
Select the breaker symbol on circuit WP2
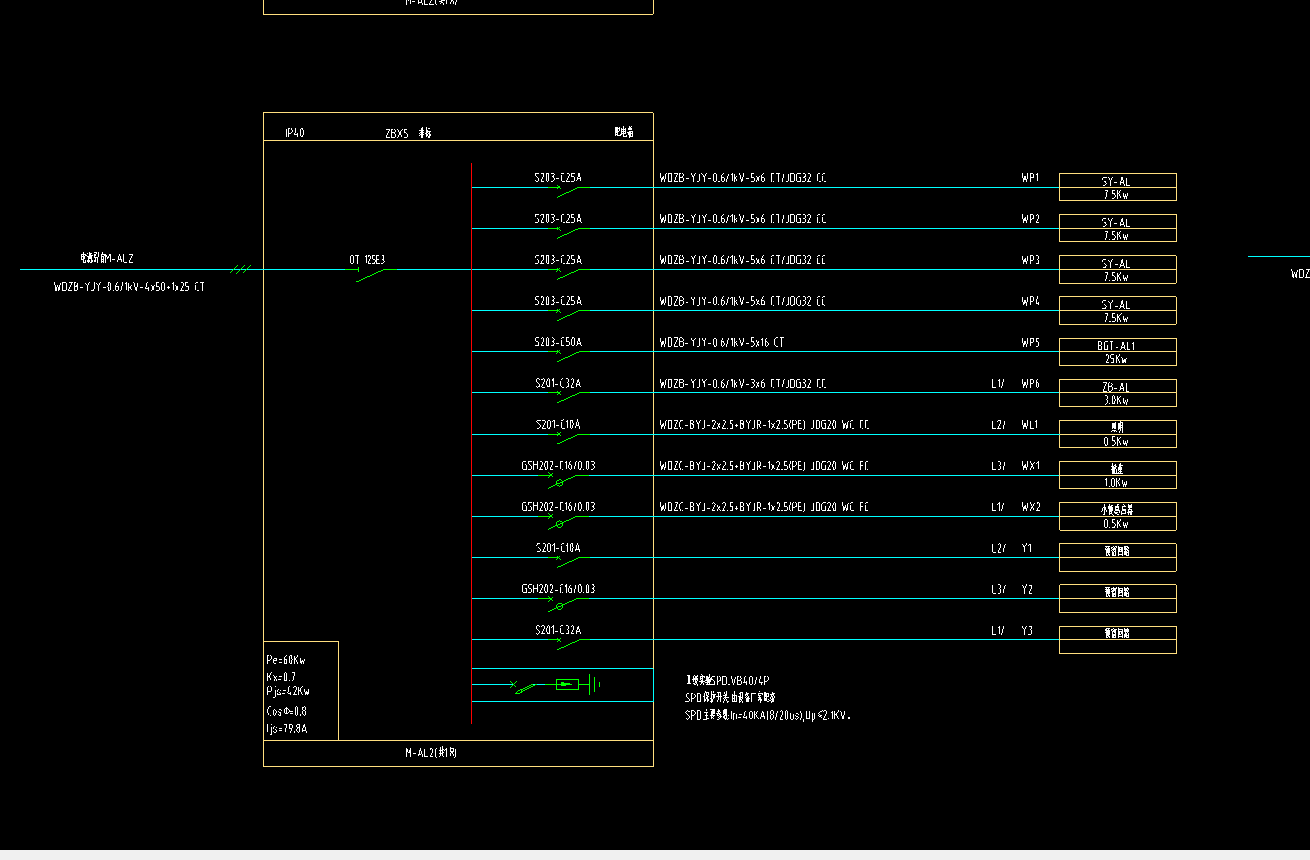[570, 232]
